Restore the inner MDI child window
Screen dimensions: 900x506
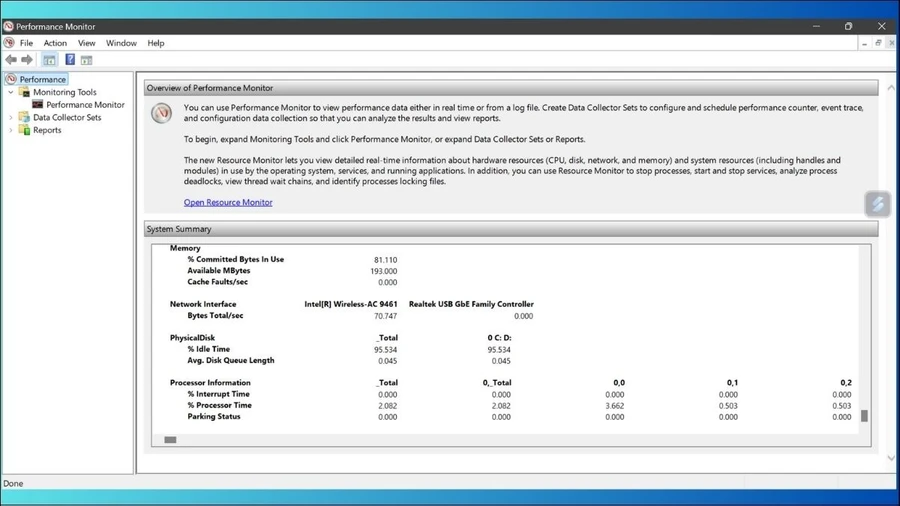(878, 43)
